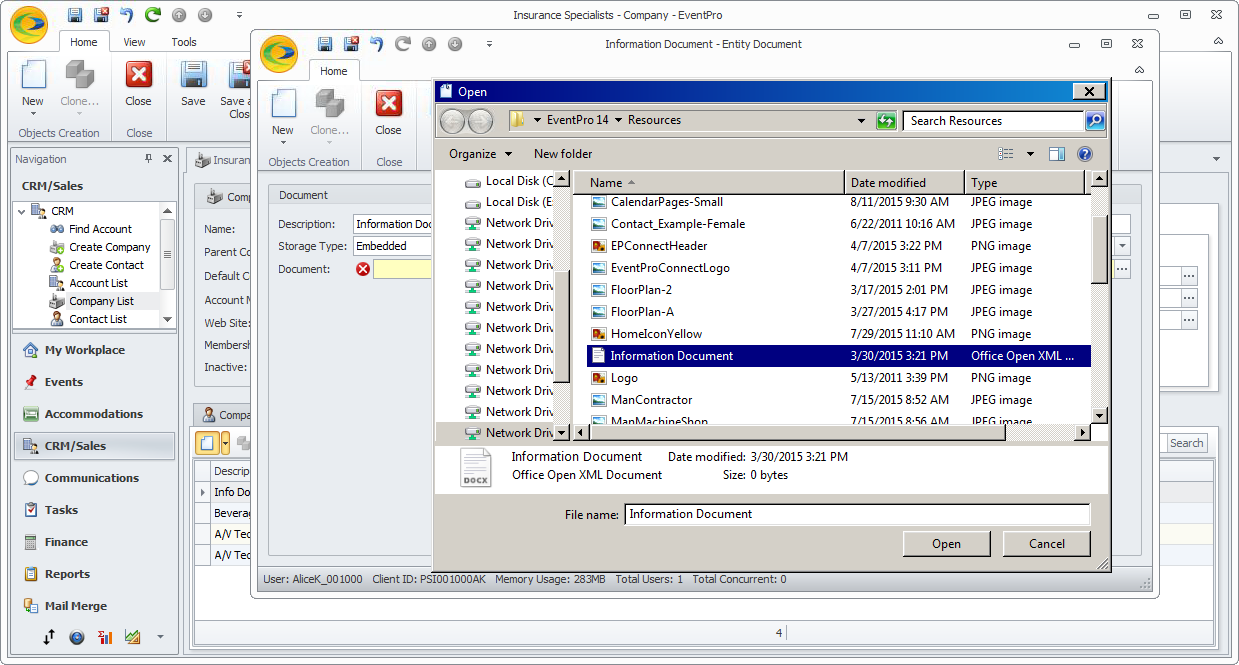Pin the Navigation panel

tap(149, 159)
